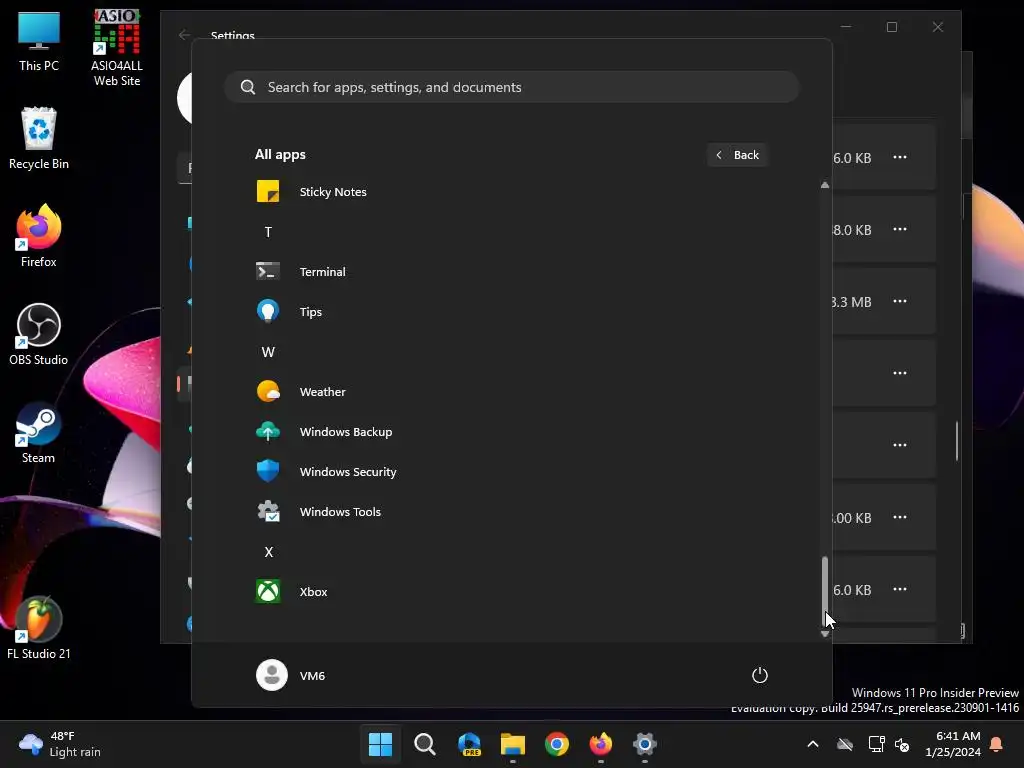Open more options for first 6.0 KB item in Settings
This screenshot has height=768, width=1024.
(900, 157)
